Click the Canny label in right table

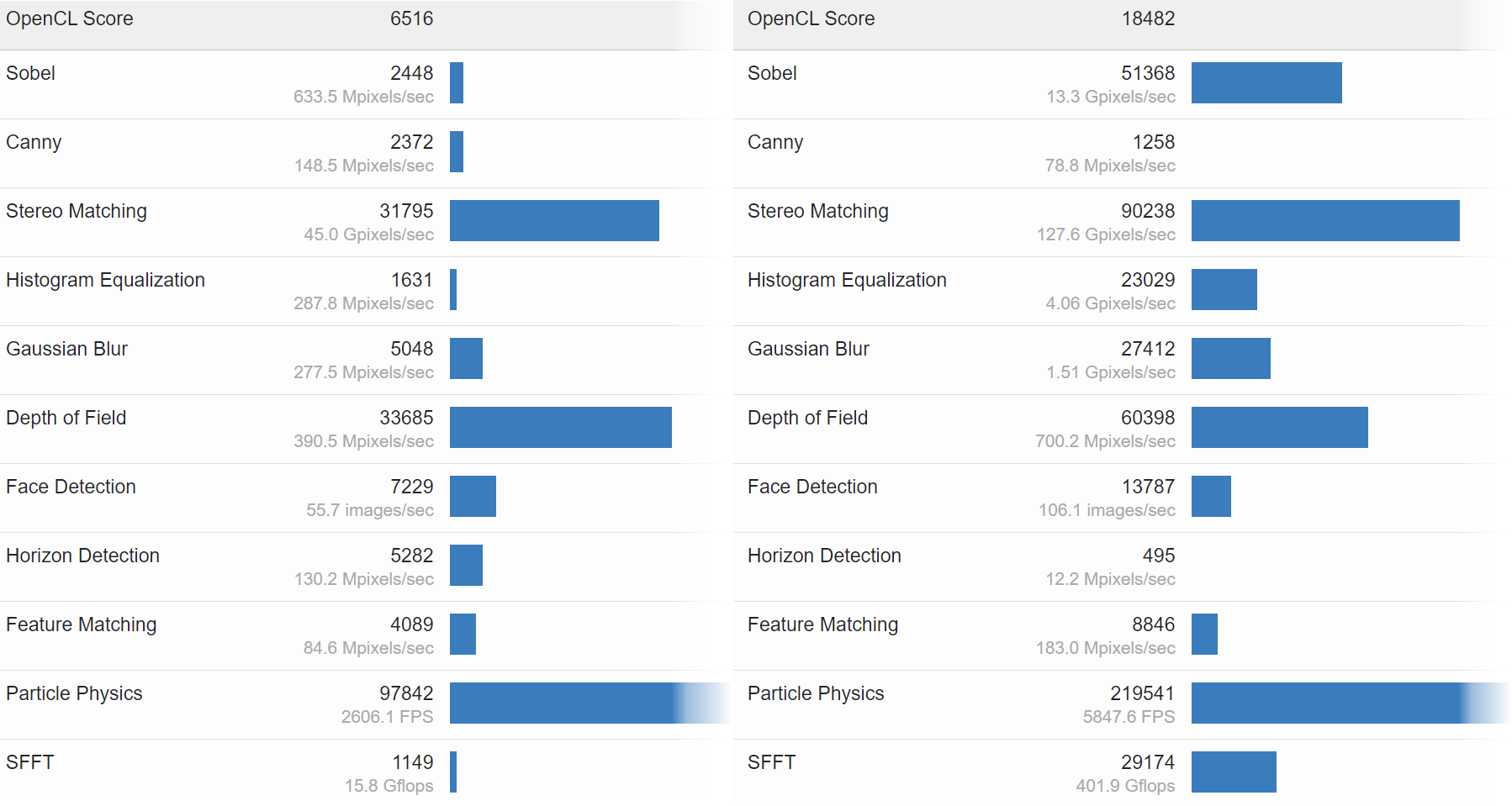[775, 143]
